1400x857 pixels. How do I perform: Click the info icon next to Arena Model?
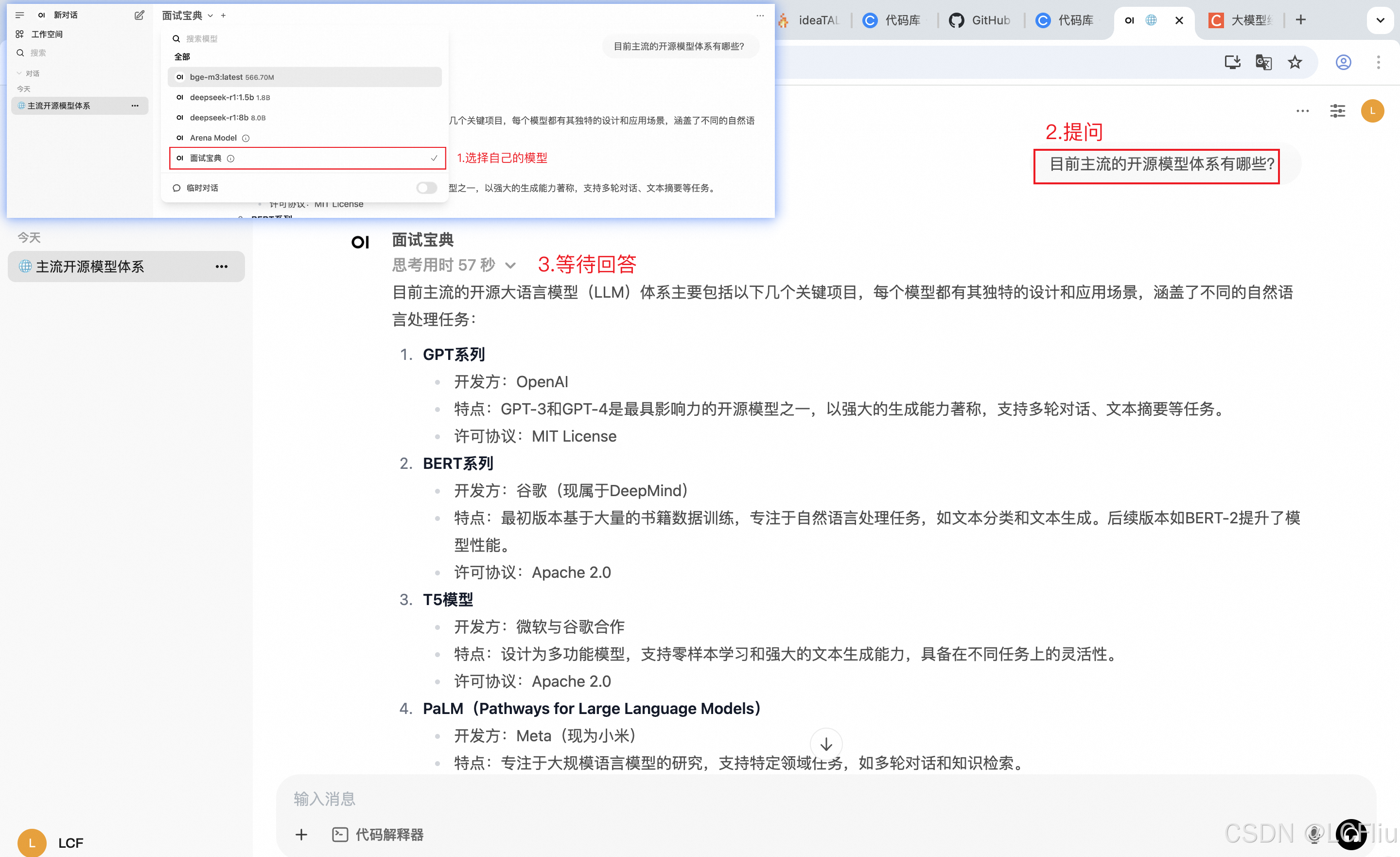[246, 138]
